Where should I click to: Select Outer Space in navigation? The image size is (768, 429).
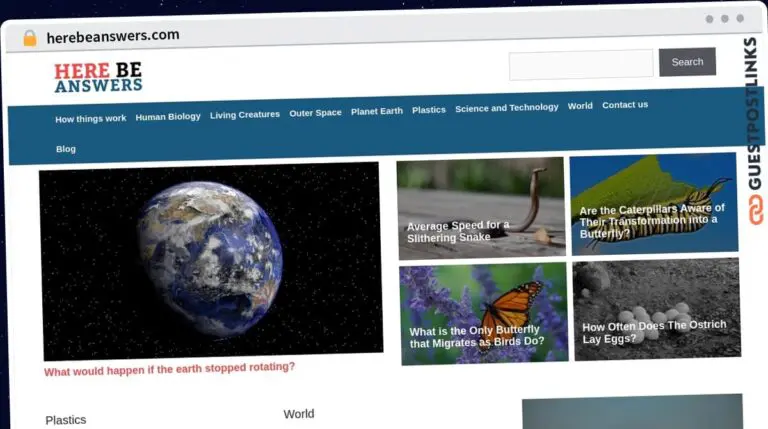315,113
